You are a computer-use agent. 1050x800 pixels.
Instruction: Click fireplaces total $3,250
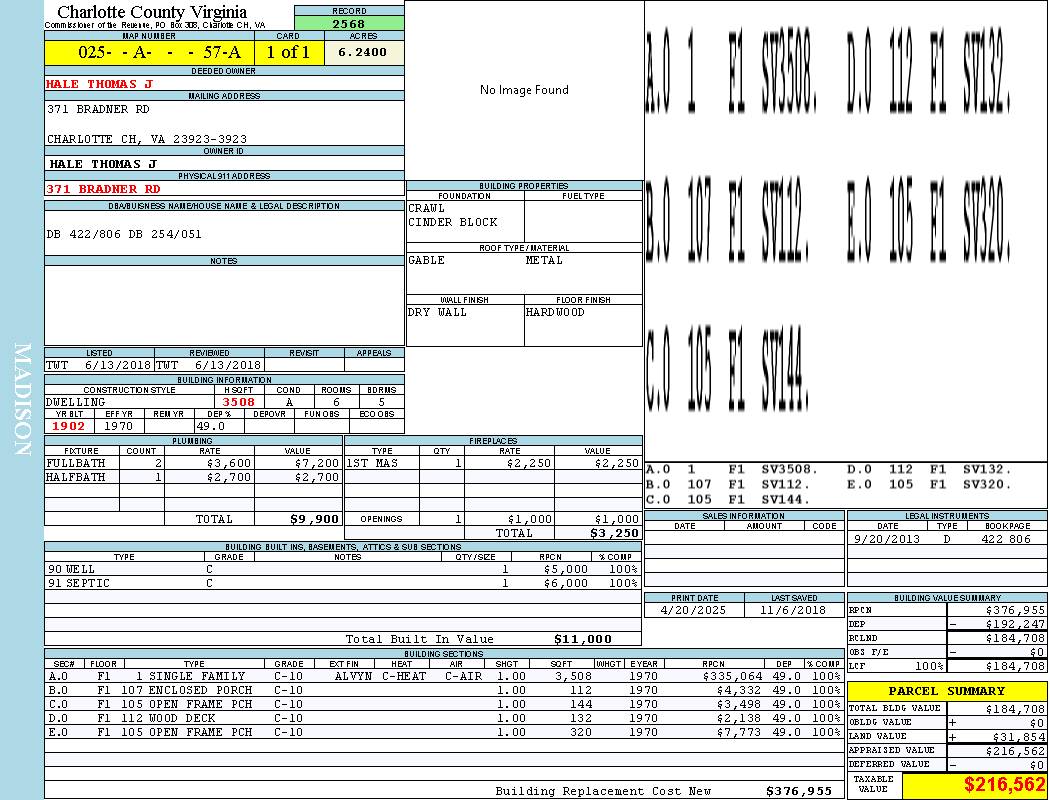614,534
